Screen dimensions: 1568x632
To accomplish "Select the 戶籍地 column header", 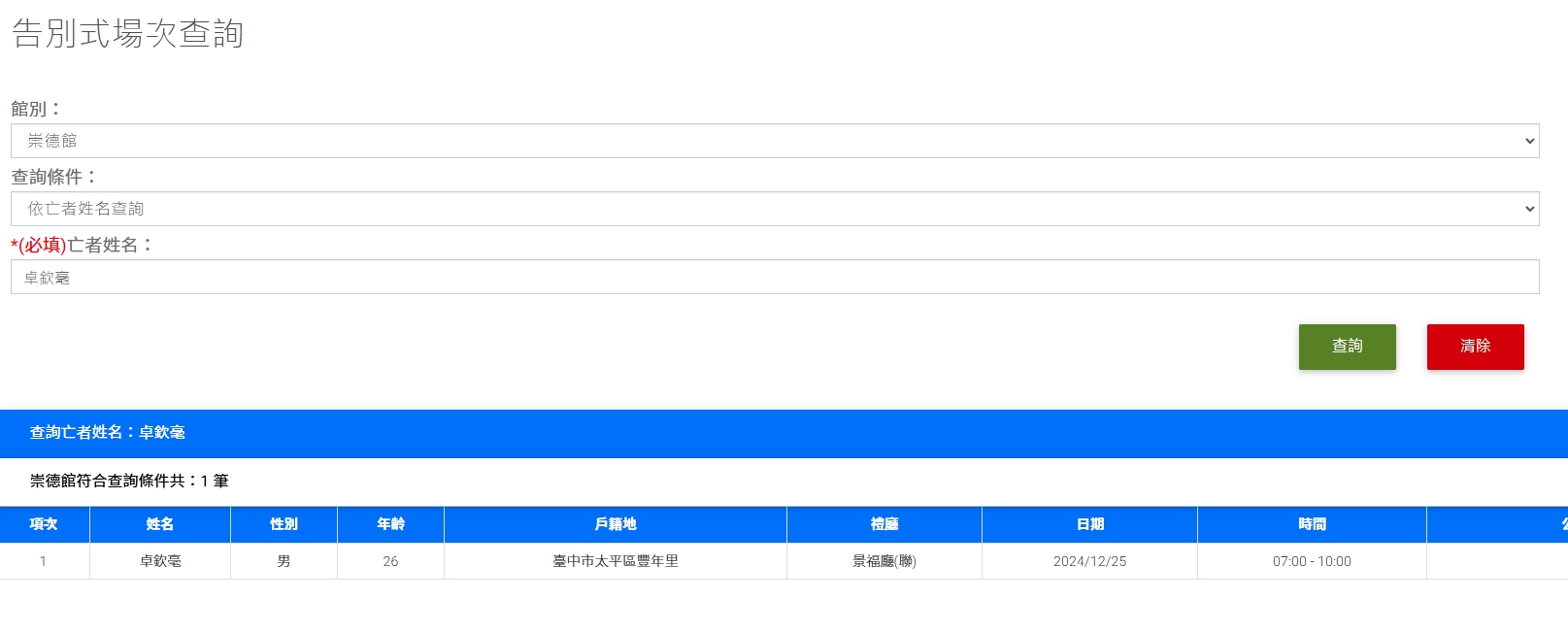I will (x=616, y=524).
